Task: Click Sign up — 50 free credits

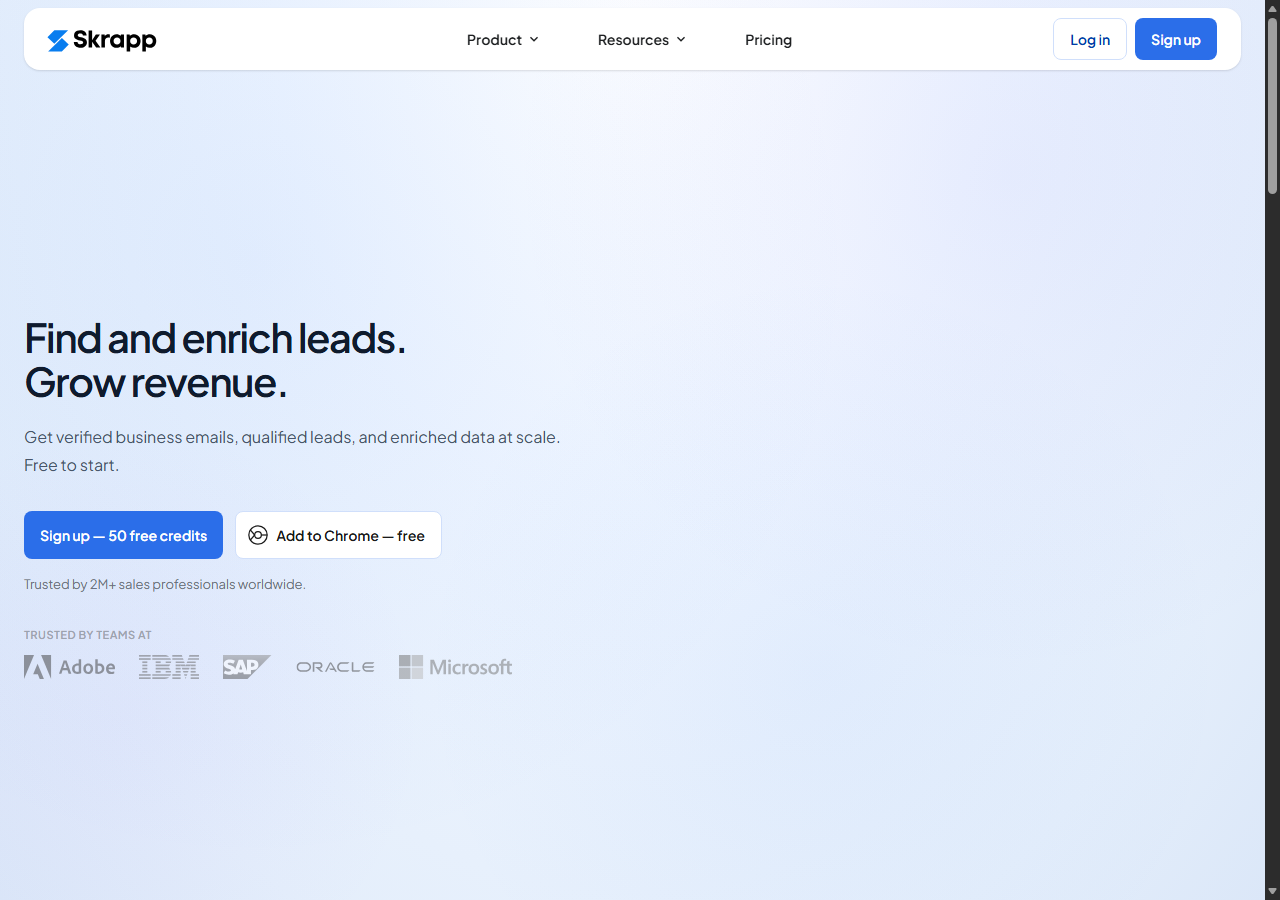Action: [x=123, y=535]
